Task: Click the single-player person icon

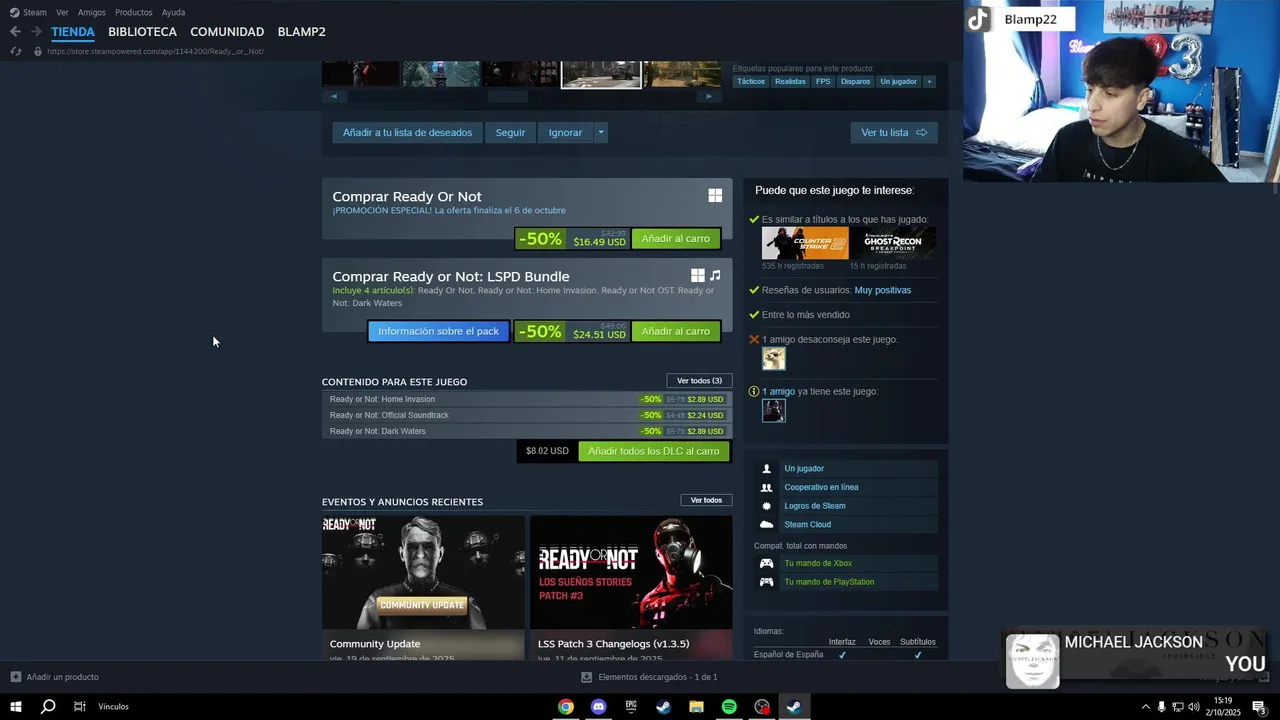Action: [x=766, y=469]
